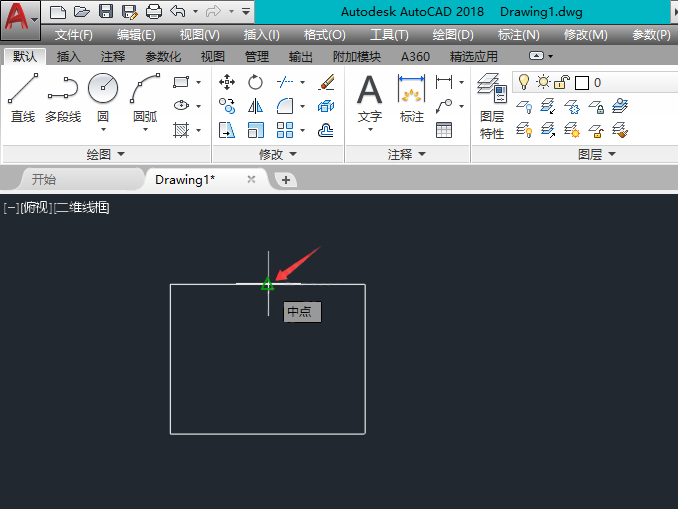This screenshot has height=509, width=678.
Task: Open the Arc tool dropdown arrow
Action: (x=145, y=129)
